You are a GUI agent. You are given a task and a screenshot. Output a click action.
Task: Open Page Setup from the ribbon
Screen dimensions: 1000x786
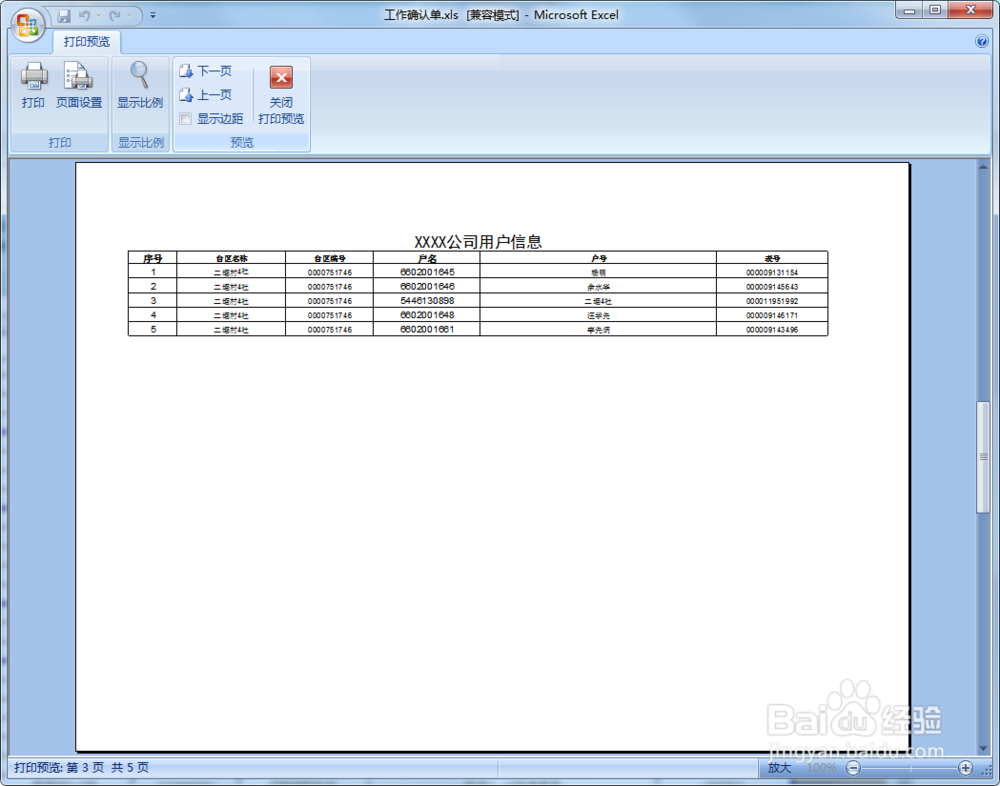79,85
